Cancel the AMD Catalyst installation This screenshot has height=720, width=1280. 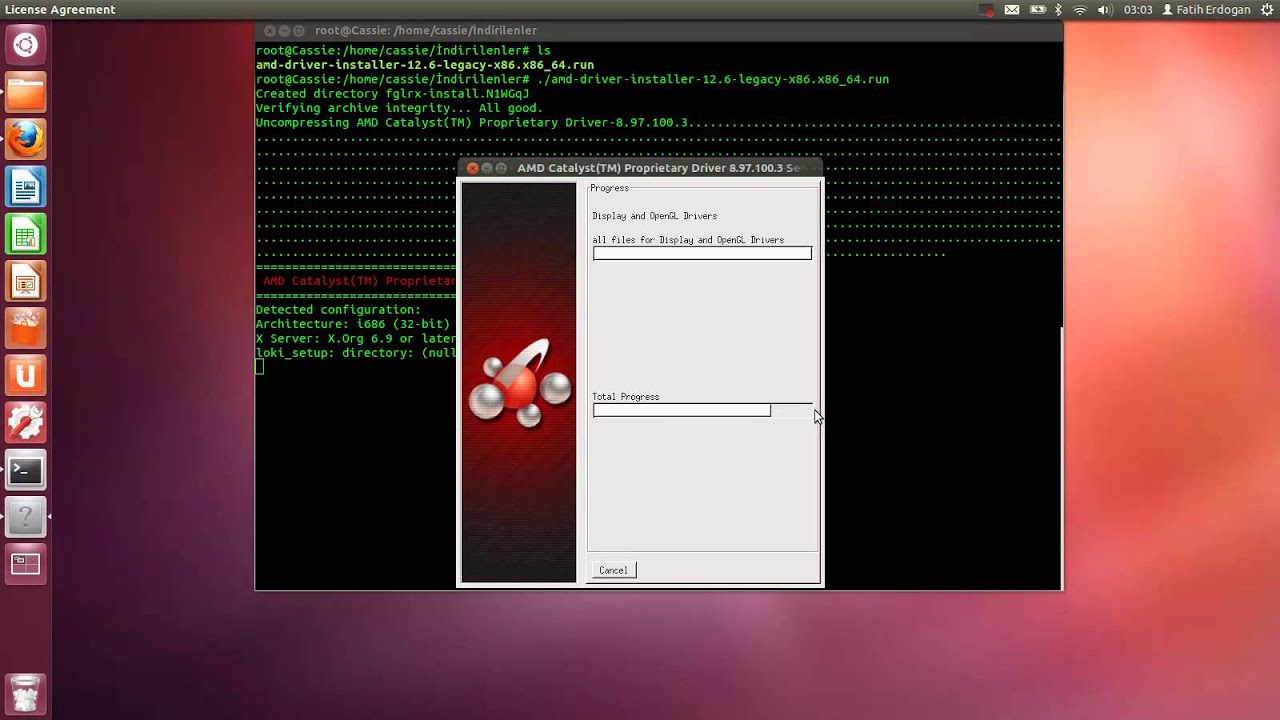(613, 570)
